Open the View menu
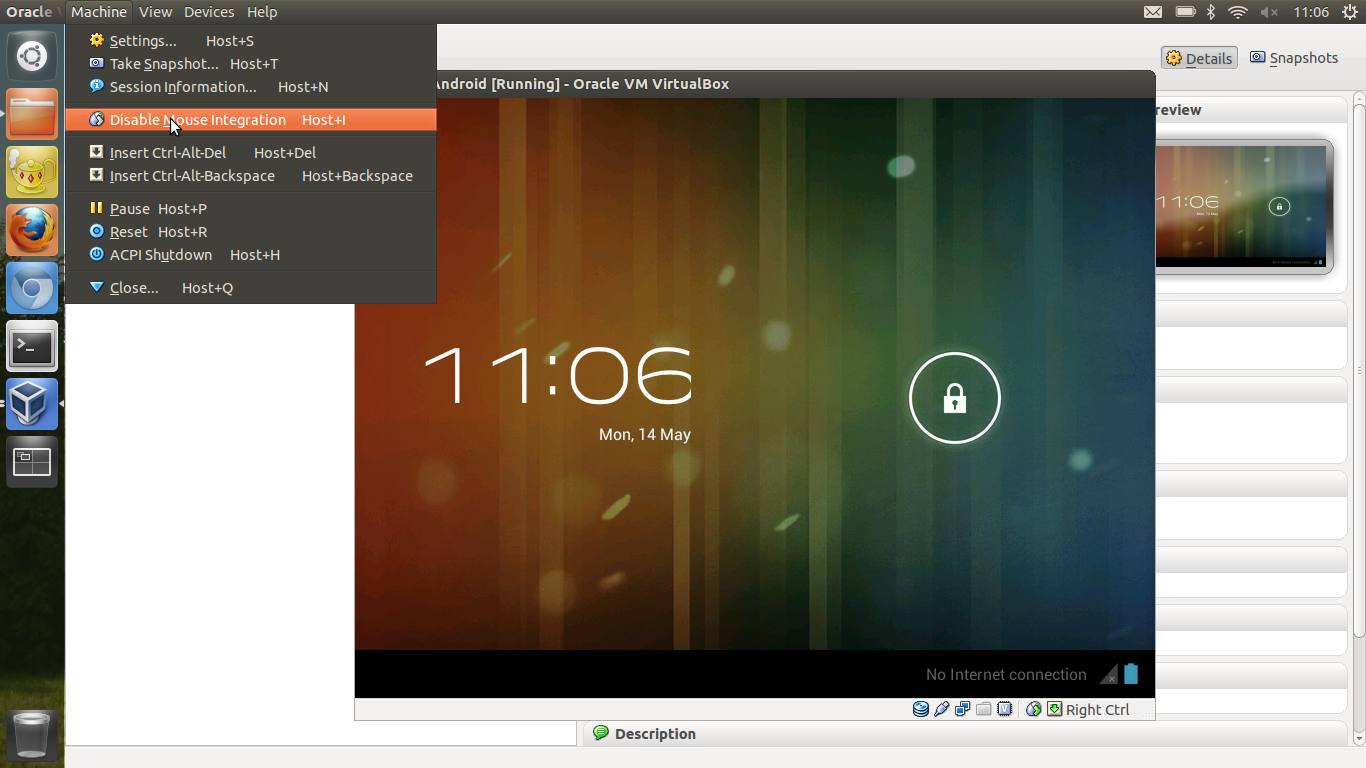This screenshot has height=768, width=1366. (x=155, y=12)
